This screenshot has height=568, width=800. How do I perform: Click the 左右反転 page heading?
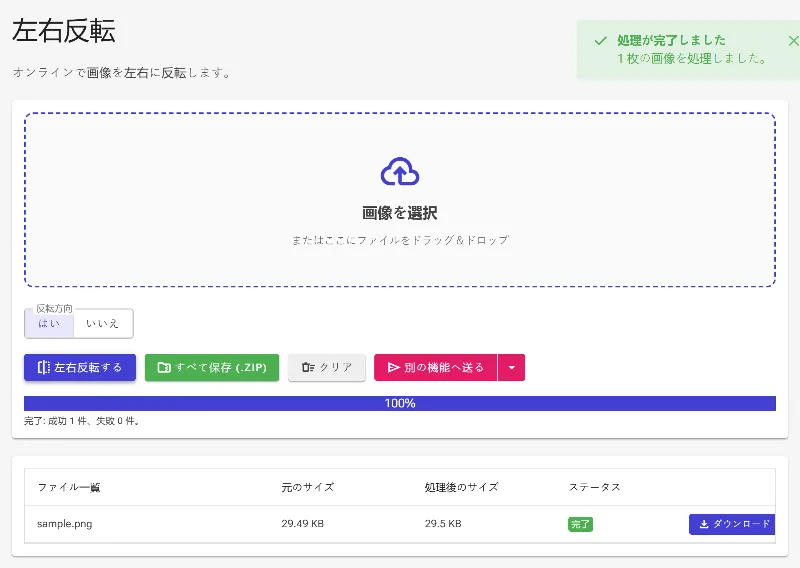point(64,31)
